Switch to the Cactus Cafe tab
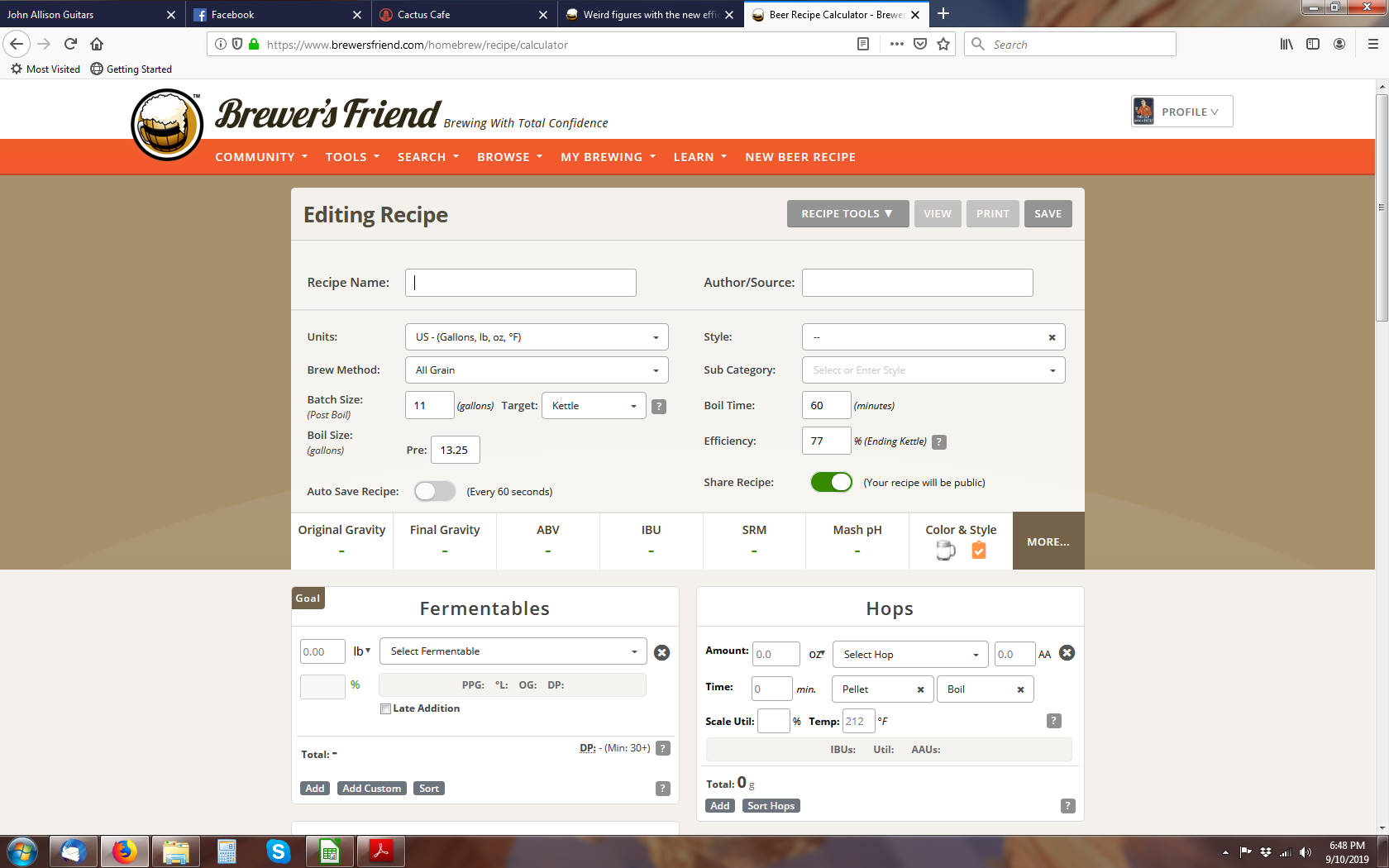This screenshot has height=868, width=1389. (x=463, y=14)
